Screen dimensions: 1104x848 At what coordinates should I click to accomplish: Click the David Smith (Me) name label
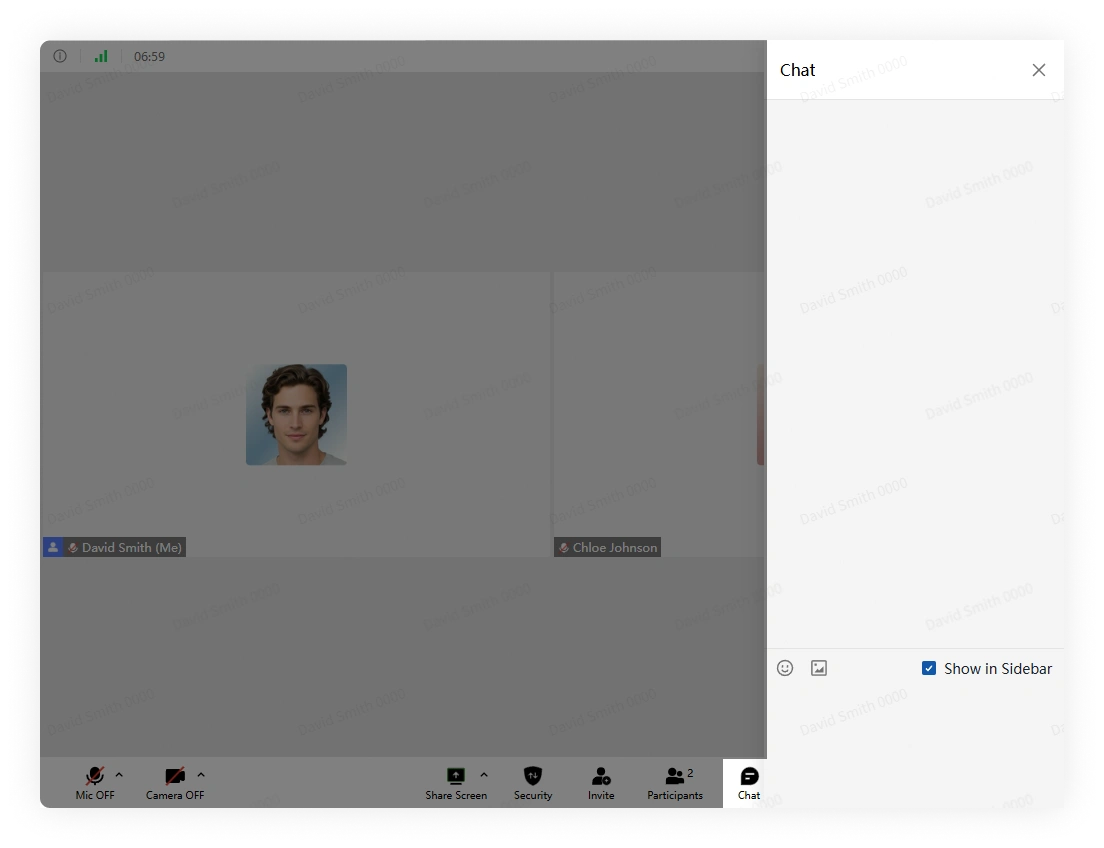(115, 547)
